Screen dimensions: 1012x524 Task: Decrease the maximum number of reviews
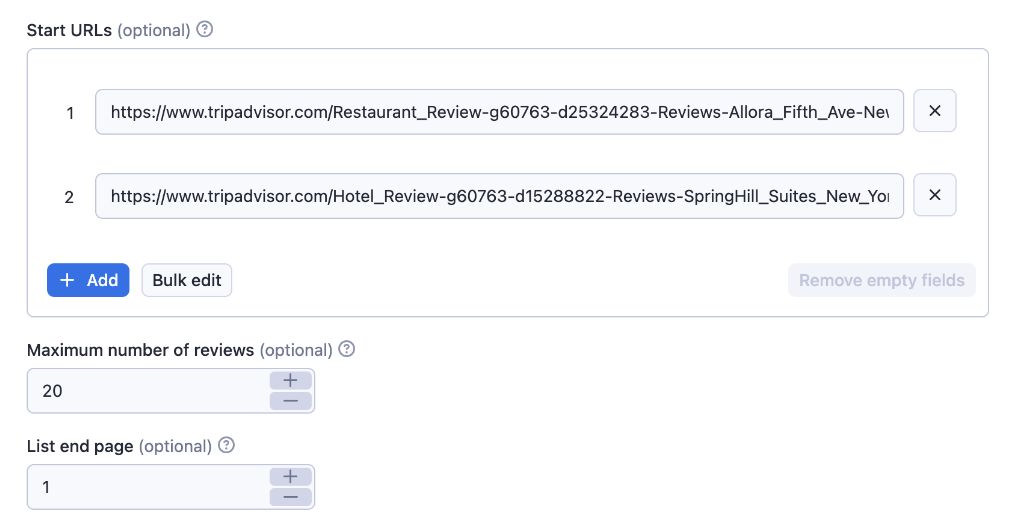pyautogui.click(x=291, y=401)
